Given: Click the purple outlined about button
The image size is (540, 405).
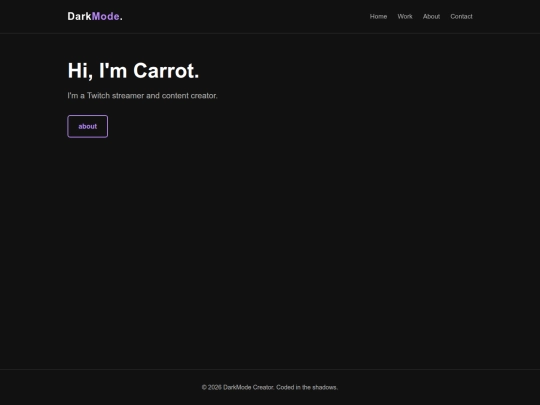Looking at the screenshot, I should (87, 126).
